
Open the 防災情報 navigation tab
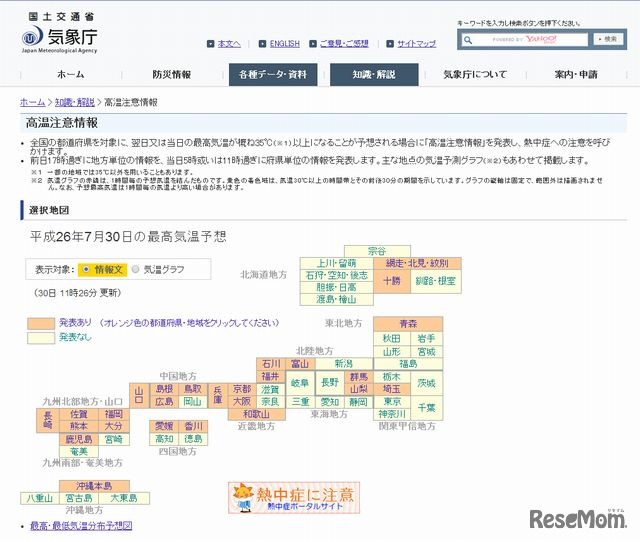[x=172, y=74]
